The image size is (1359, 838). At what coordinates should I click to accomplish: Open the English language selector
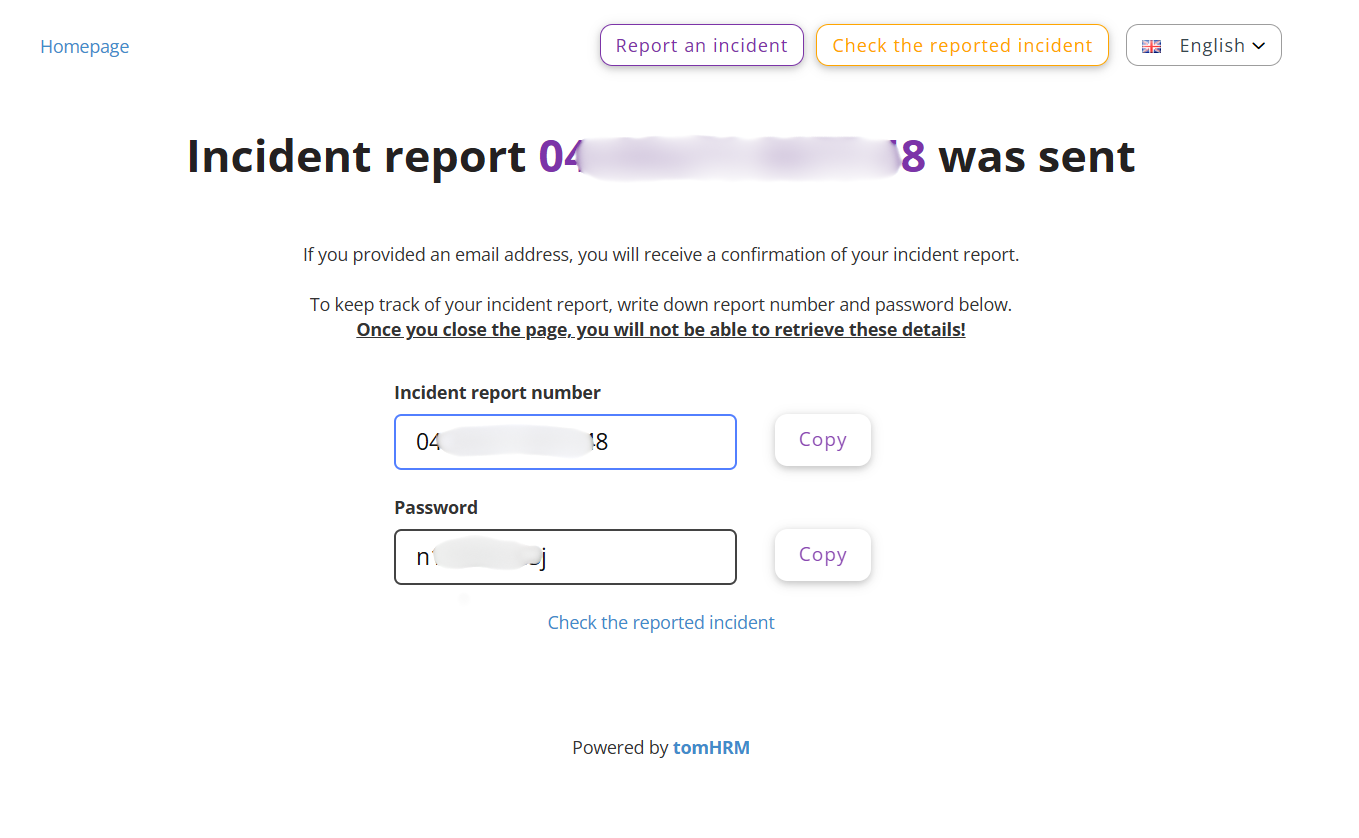click(x=1204, y=45)
